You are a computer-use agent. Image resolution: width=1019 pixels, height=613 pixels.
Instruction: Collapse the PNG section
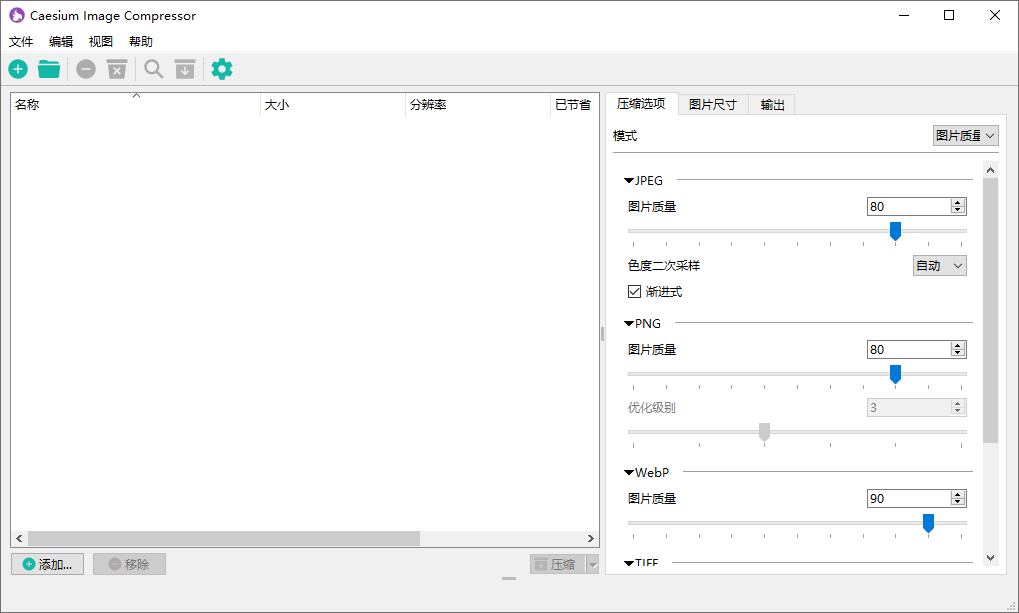(x=628, y=324)
